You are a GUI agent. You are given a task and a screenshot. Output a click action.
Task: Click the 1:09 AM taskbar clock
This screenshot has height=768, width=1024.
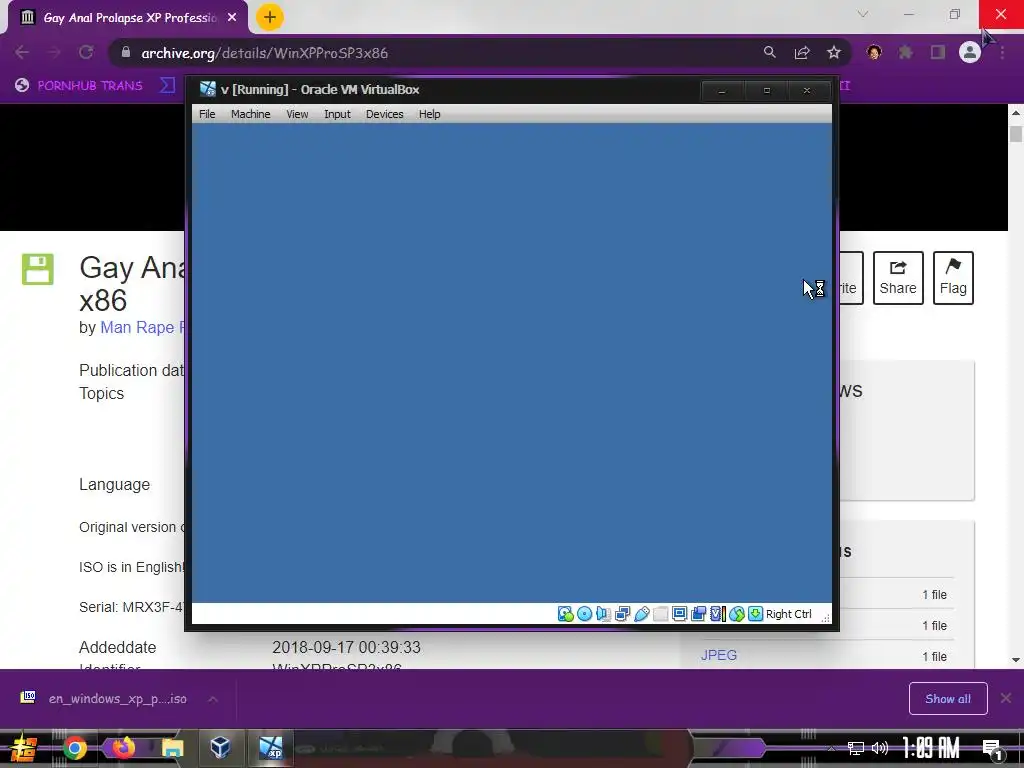[x=931, y=748]
